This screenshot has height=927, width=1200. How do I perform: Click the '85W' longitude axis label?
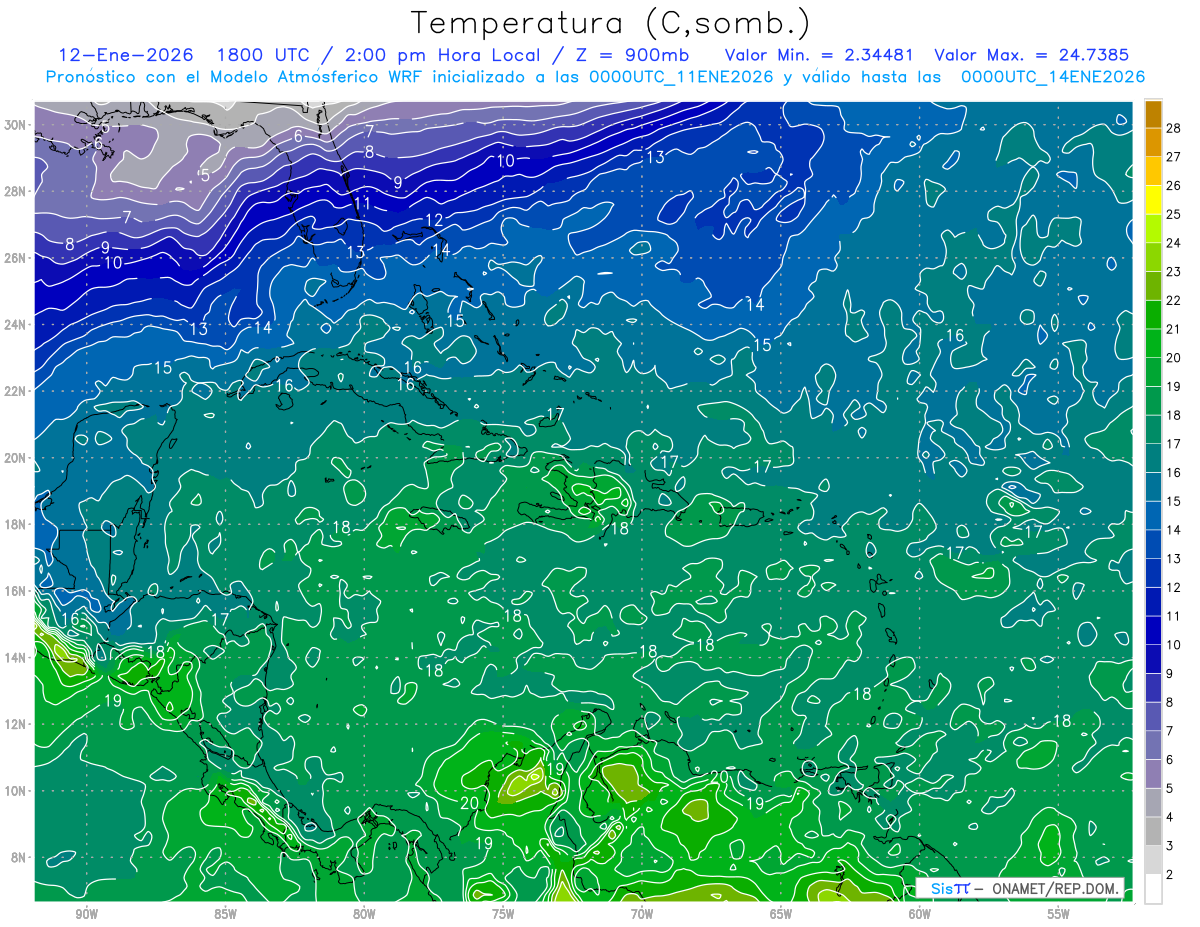pyautogui.click(x=225, y=914)
